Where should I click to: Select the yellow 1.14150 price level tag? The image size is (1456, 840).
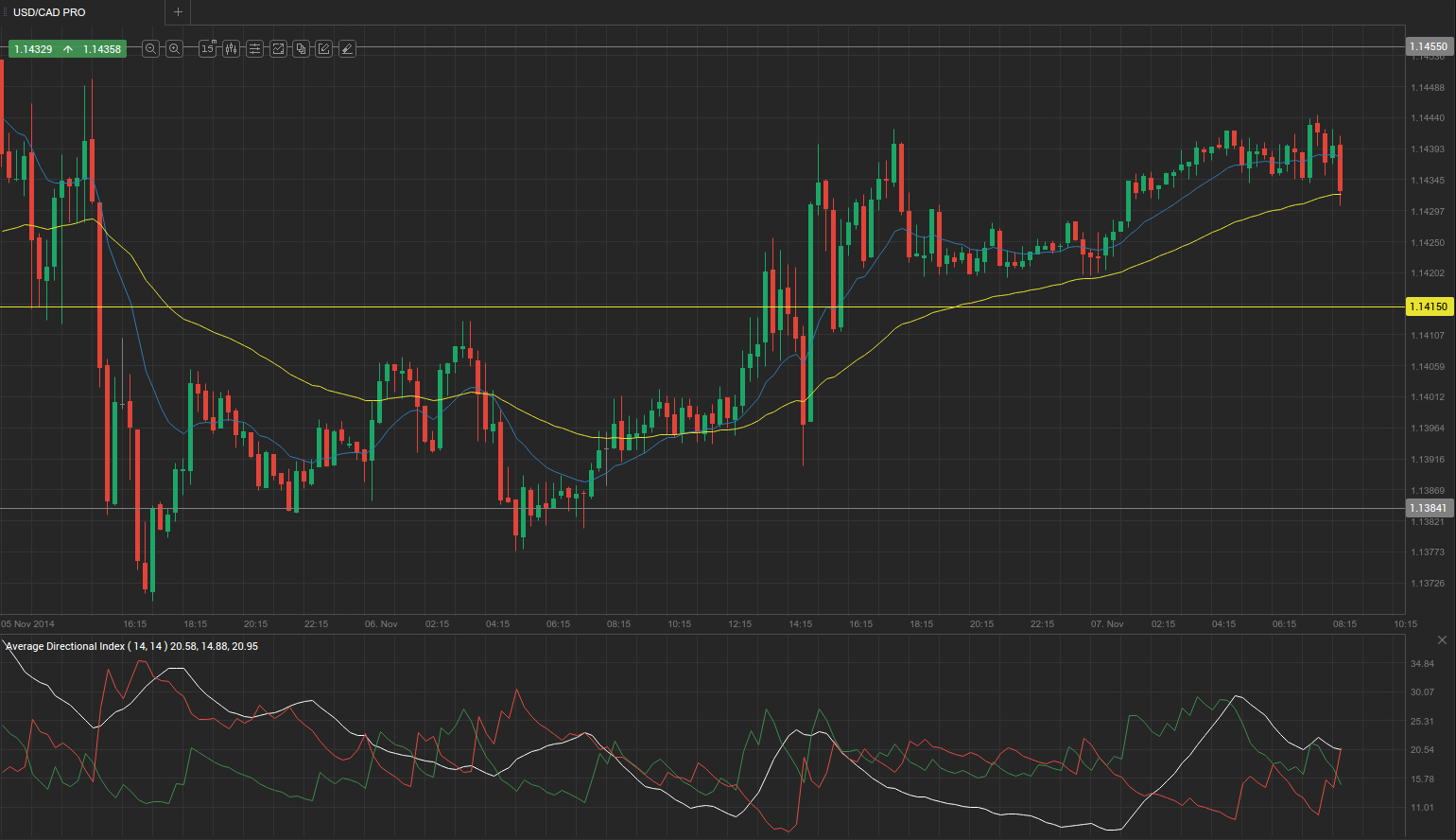coord(1428,306)
